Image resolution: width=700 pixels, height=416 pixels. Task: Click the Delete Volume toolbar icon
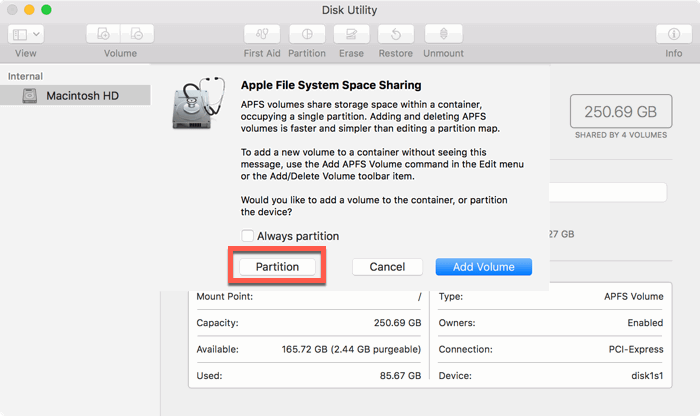pyautogui.click(x=137, y=34)
